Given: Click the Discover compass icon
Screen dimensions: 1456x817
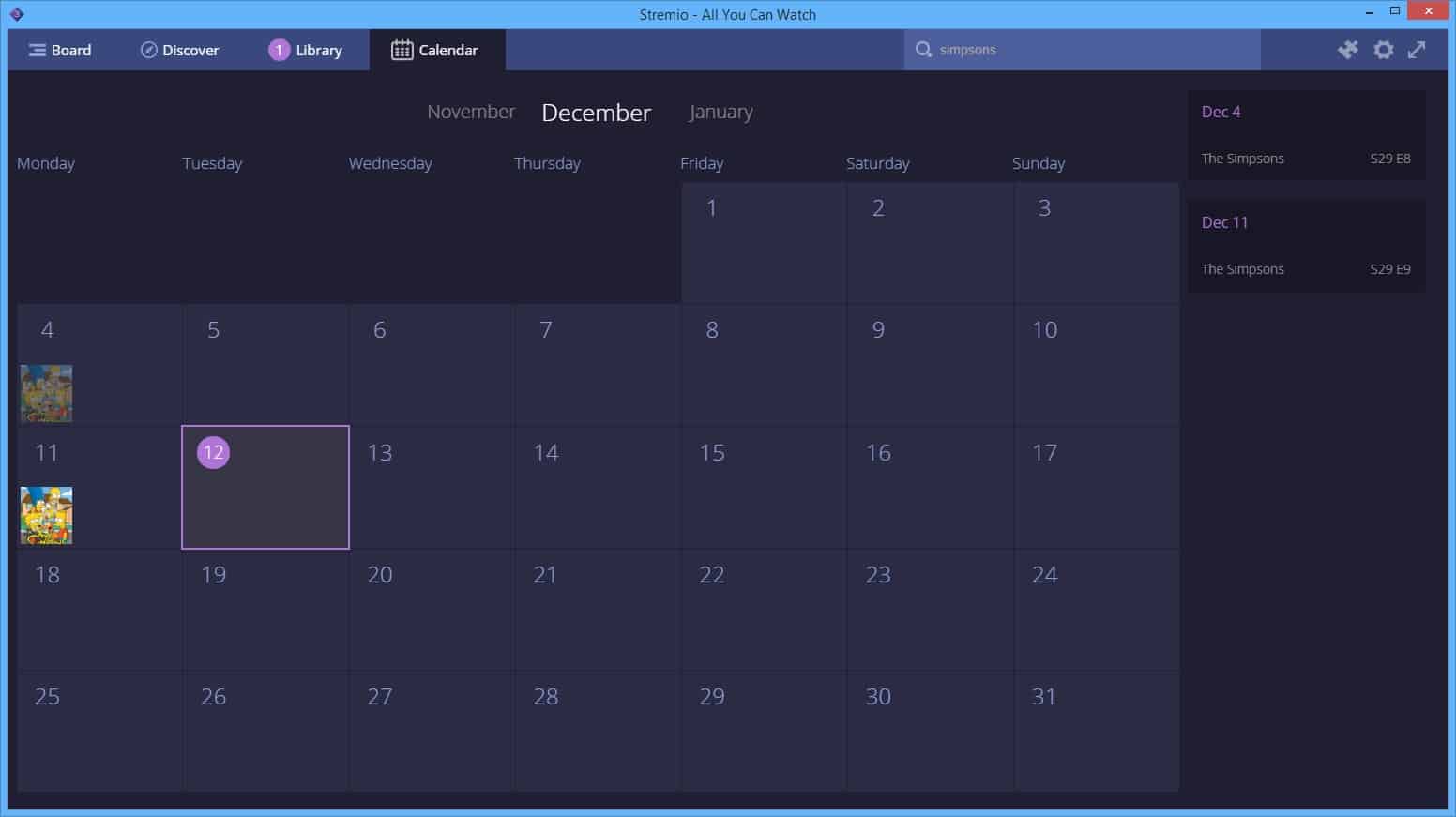Looking at the screenshot, I should pos(148,50).
